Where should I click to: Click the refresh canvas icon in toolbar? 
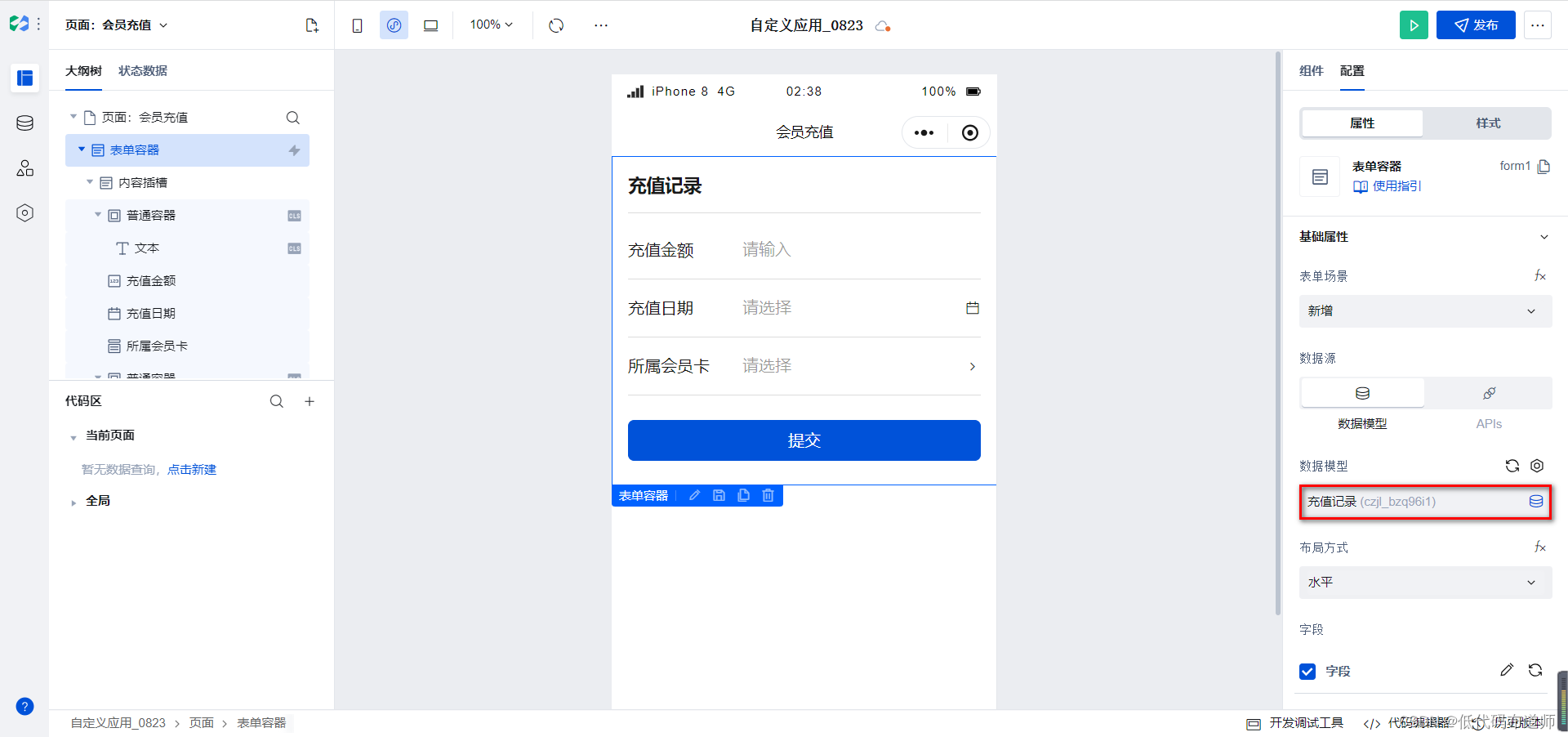pyautogui.click(x=556, y=25)
